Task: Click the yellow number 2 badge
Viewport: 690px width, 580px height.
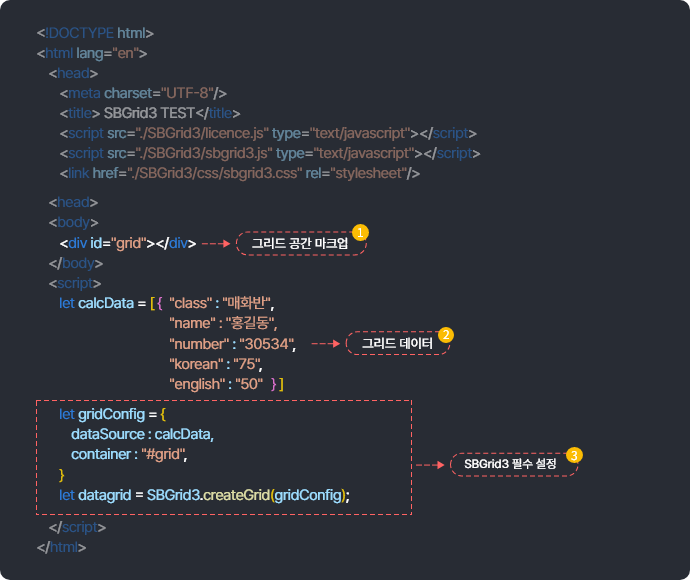Action: point(446,334)
